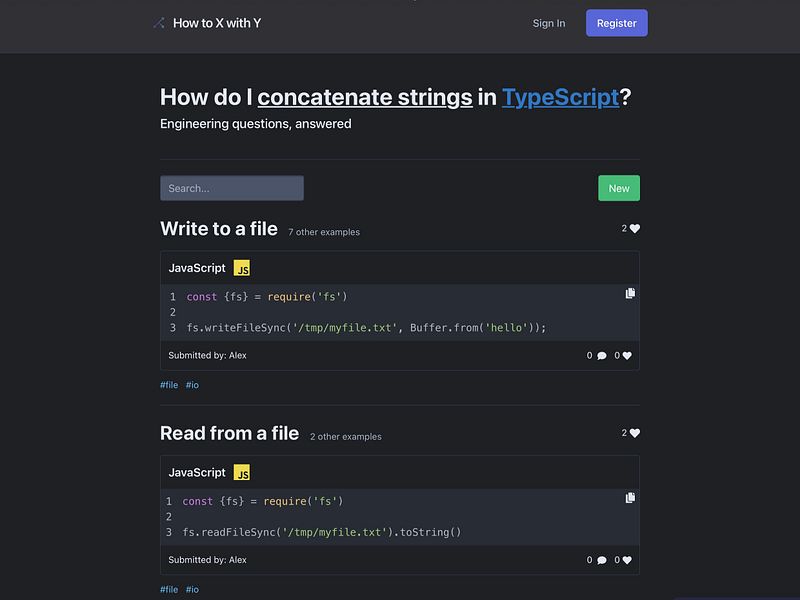The width and height of the screenshot is (800, 600).
Task: Copy the writeFileSync code snippet
Action: [x=630, y=293]
